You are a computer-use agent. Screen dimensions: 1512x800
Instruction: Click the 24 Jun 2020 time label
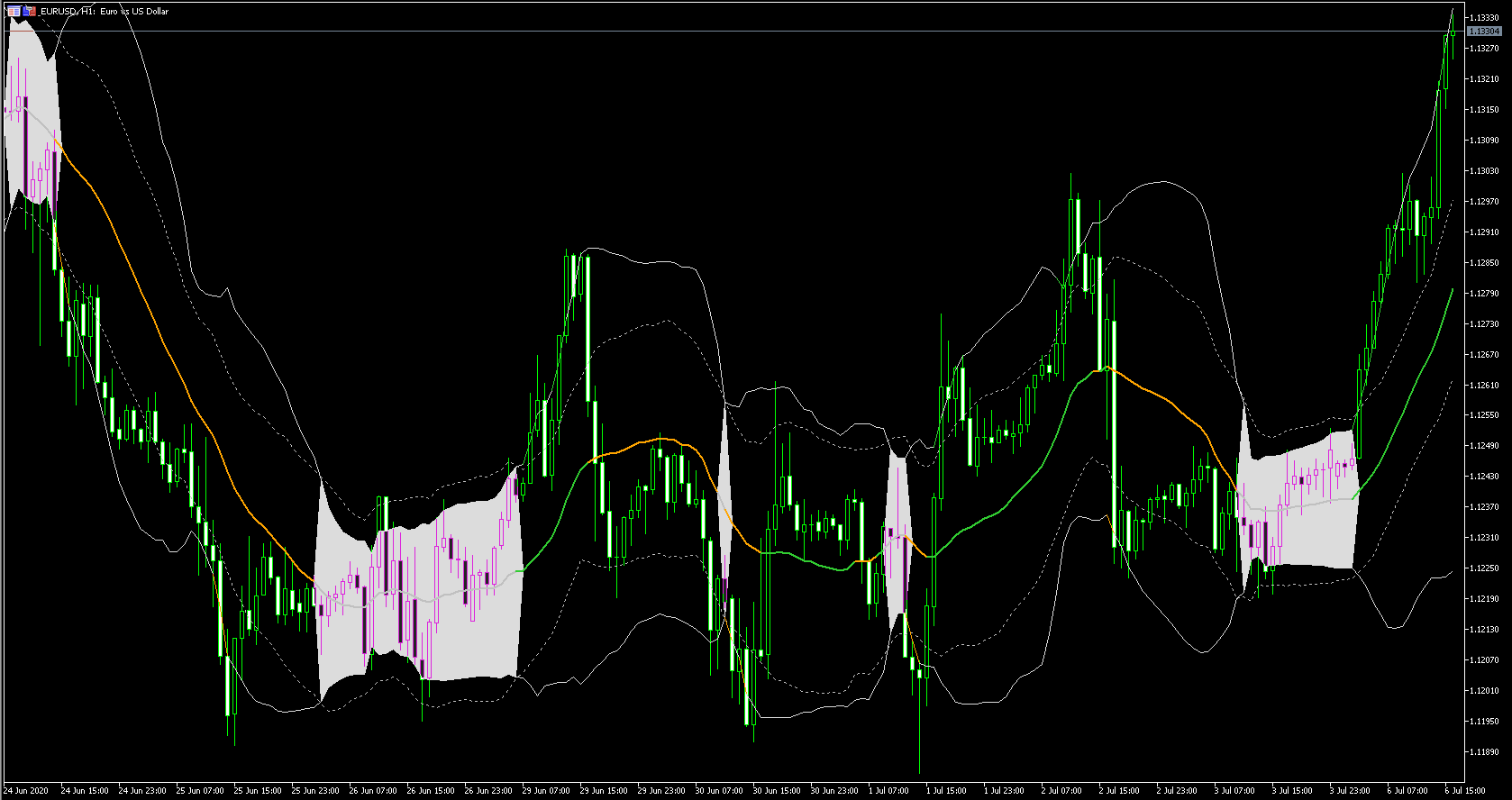click(26, 791)
